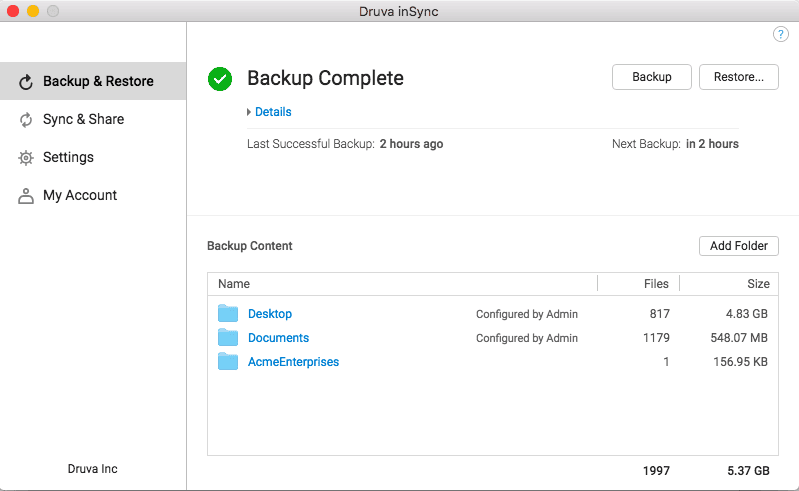
Task: Open the Restore... dialog button
Action: click(739, 78)
